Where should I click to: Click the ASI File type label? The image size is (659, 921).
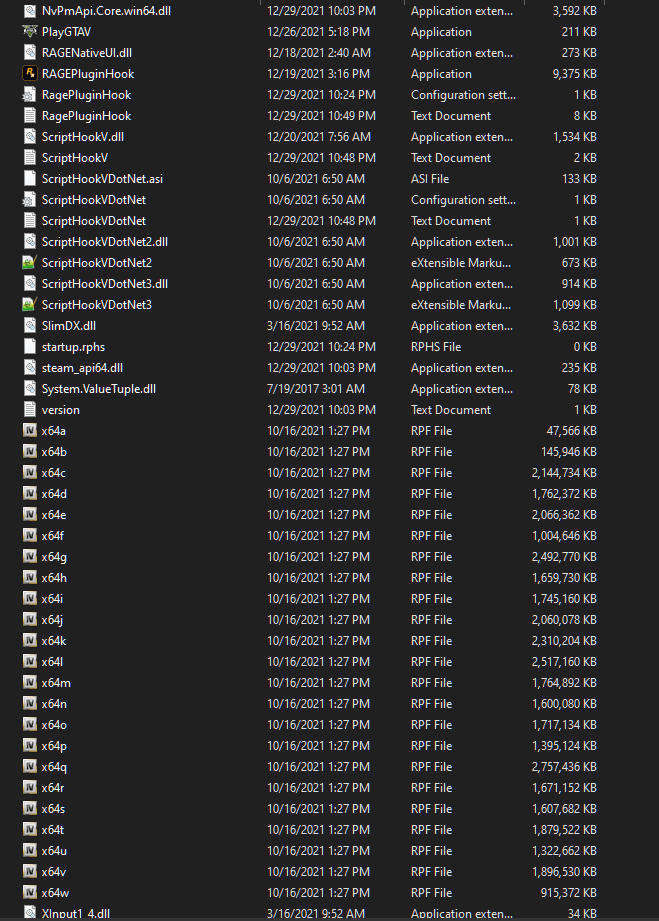tap(430, 179)
